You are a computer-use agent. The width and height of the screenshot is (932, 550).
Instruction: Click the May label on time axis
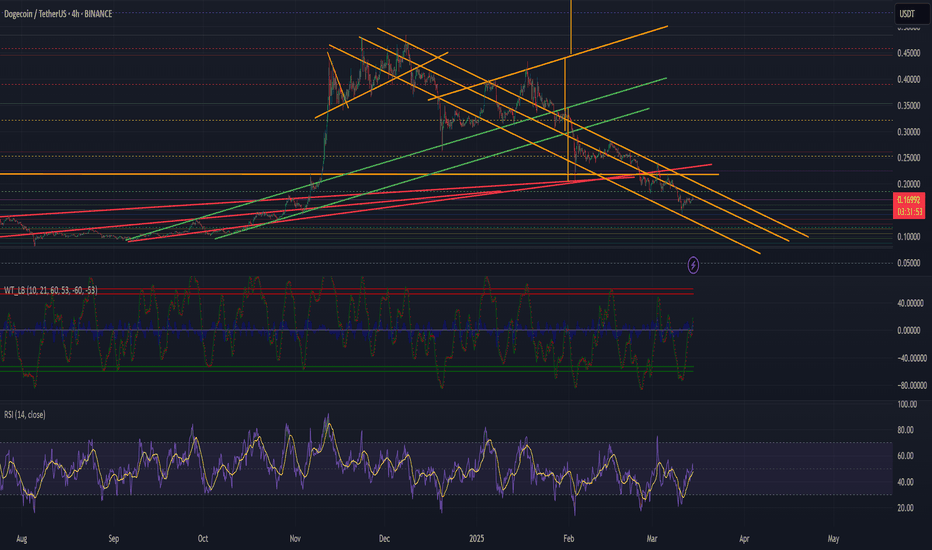(x=833, y=539)
